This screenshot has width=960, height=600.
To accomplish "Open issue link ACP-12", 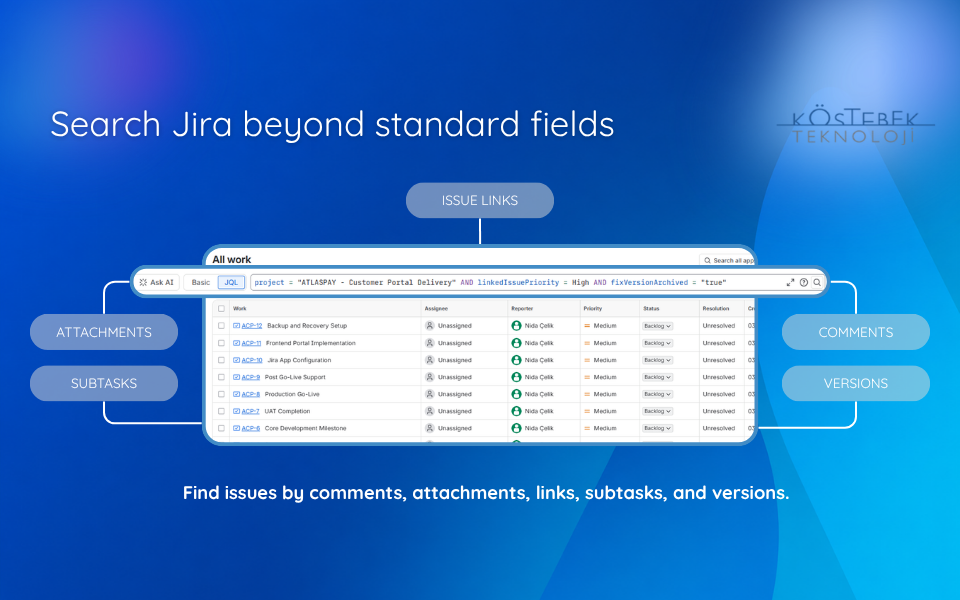I will (x=252, y=326).
